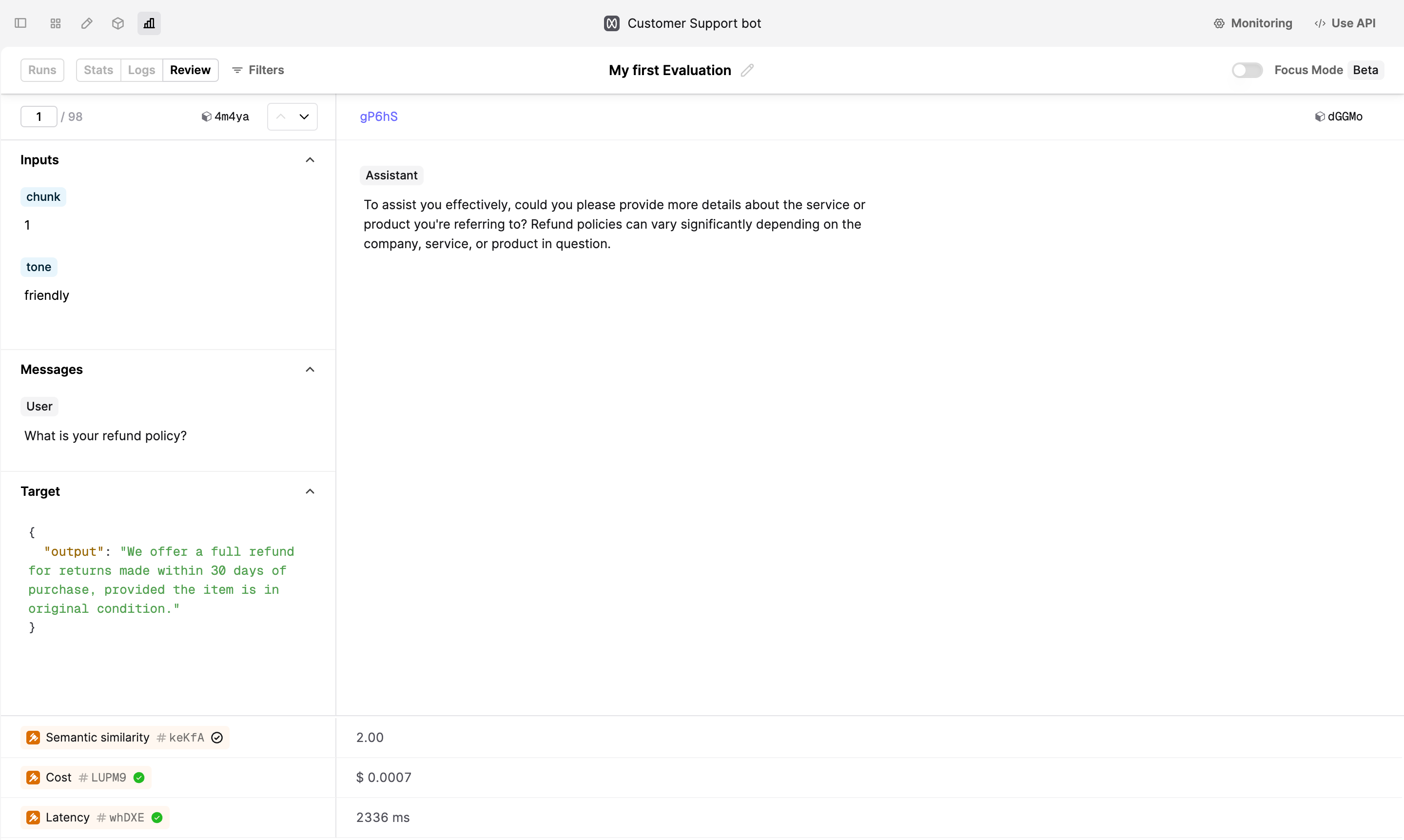Switch to the Stats tab
The width and height of the screenshot is (1404, 840).
tap(98, 70)
